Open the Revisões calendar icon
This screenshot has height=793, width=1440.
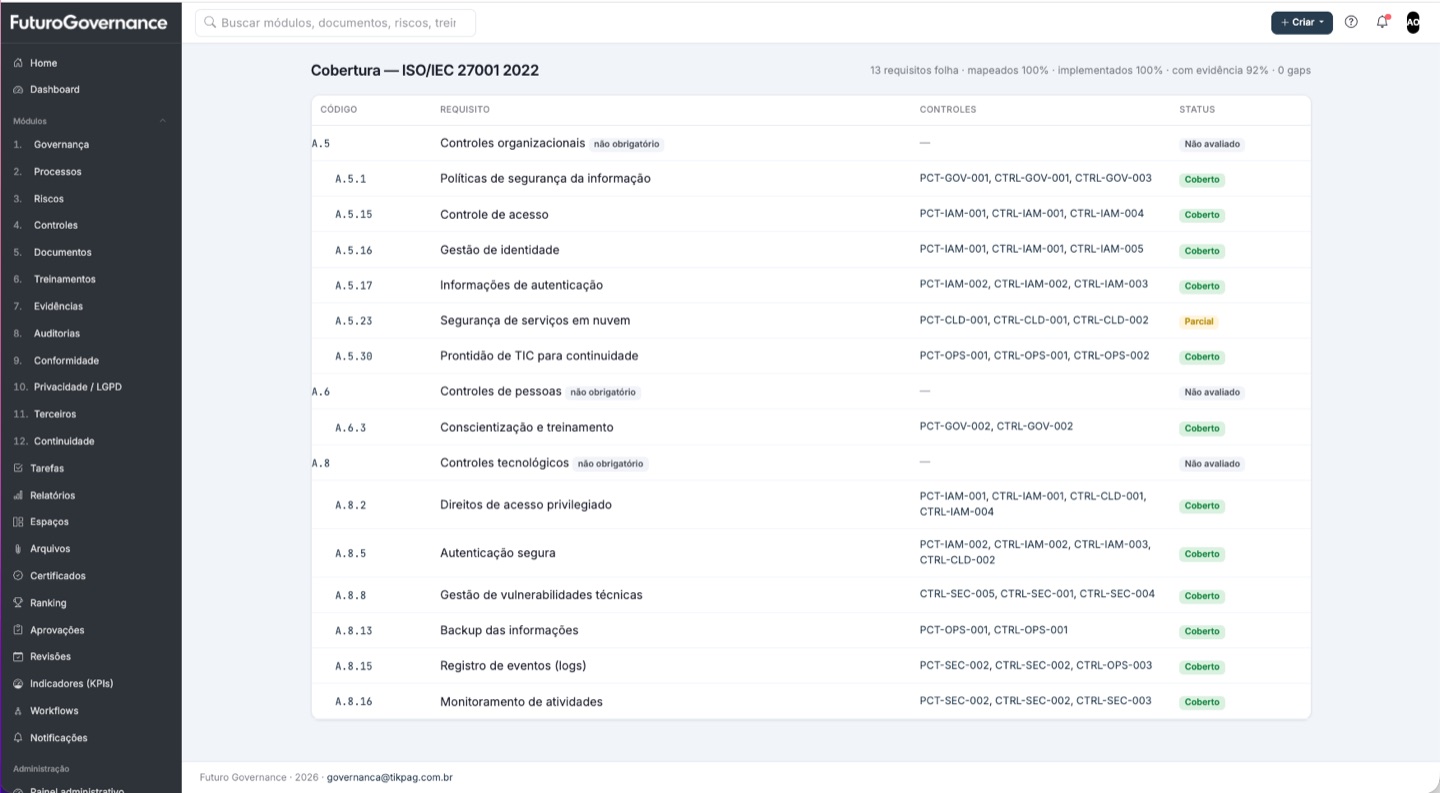coord(18,657)
